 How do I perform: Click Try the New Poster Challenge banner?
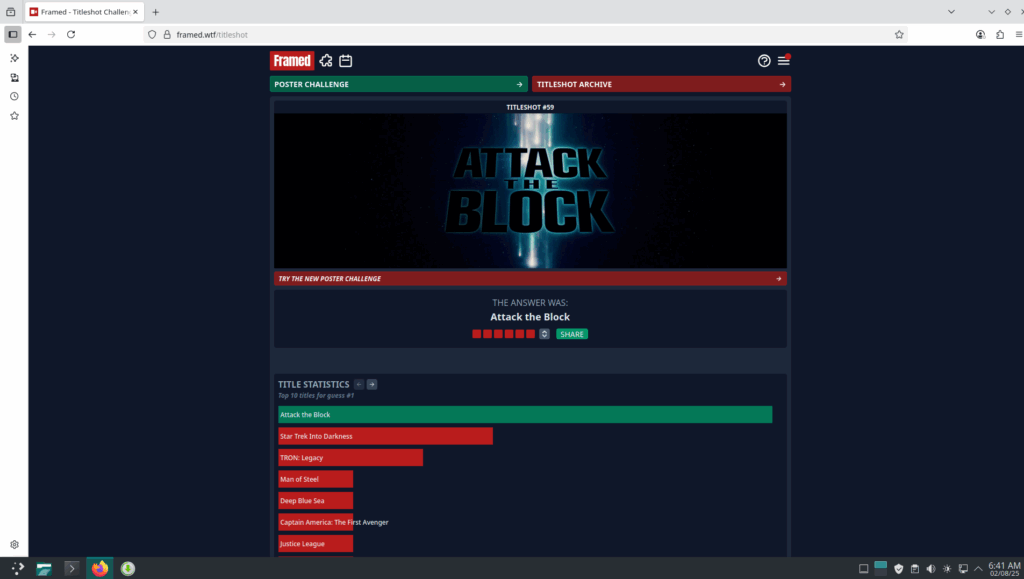click(530, 279)
